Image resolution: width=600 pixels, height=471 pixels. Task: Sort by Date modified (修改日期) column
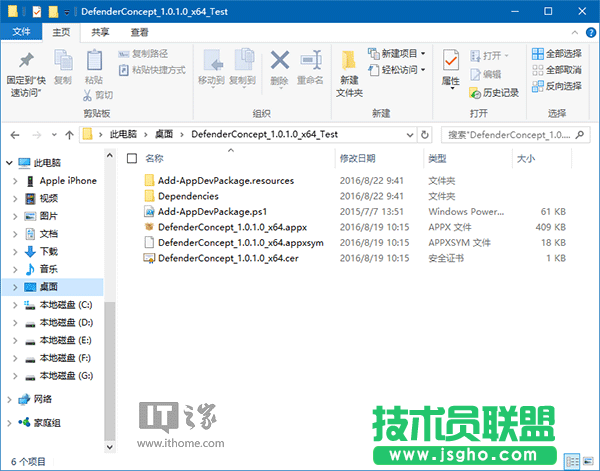click(x=357, y=158)
